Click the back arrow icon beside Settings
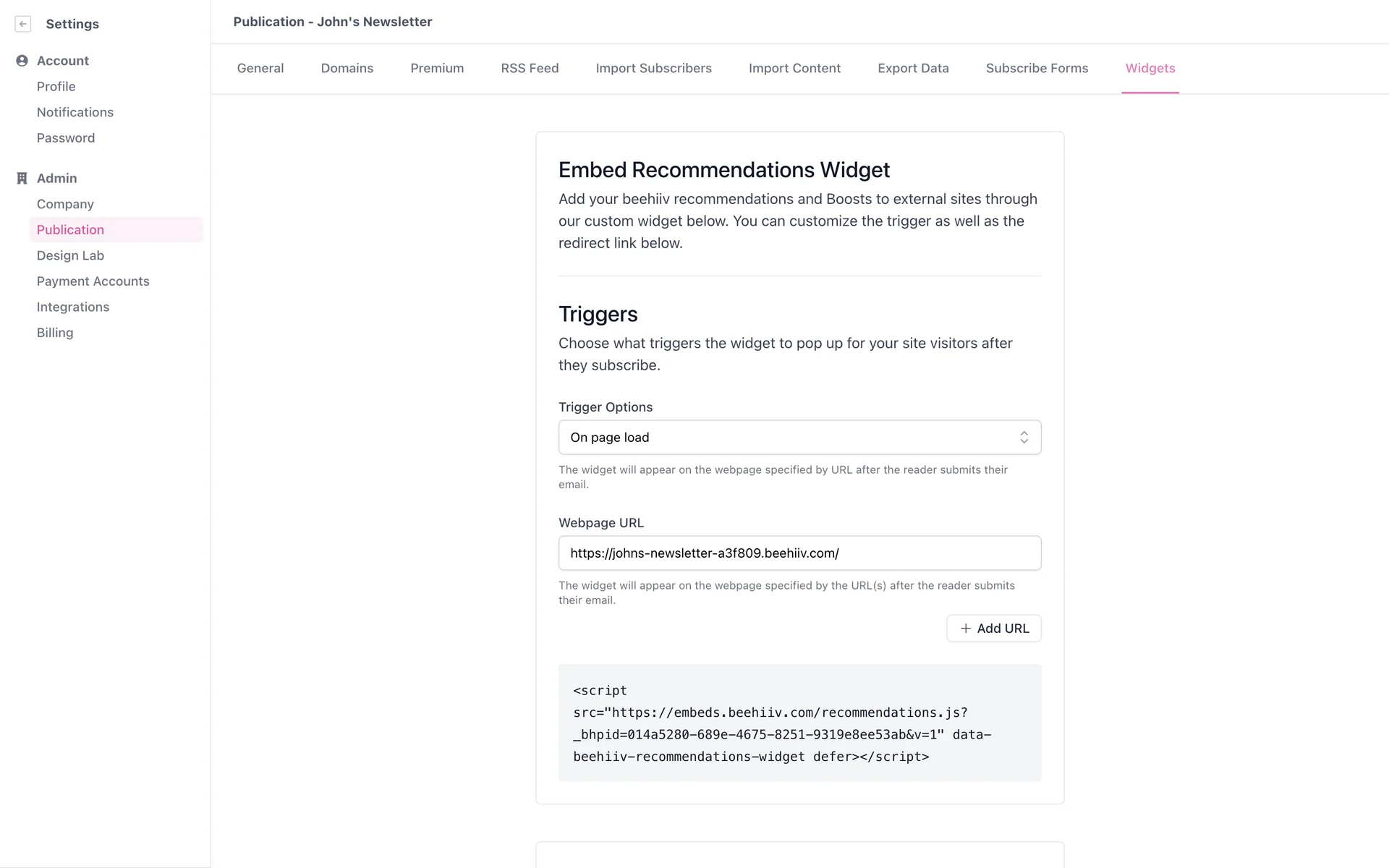The image size is (1389, 868). [x=23, y=24]
